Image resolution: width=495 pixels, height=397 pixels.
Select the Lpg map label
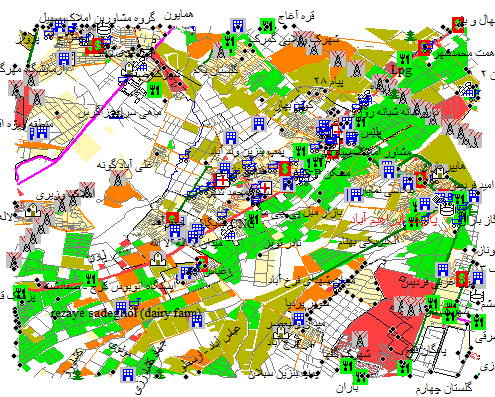(401, 70)
